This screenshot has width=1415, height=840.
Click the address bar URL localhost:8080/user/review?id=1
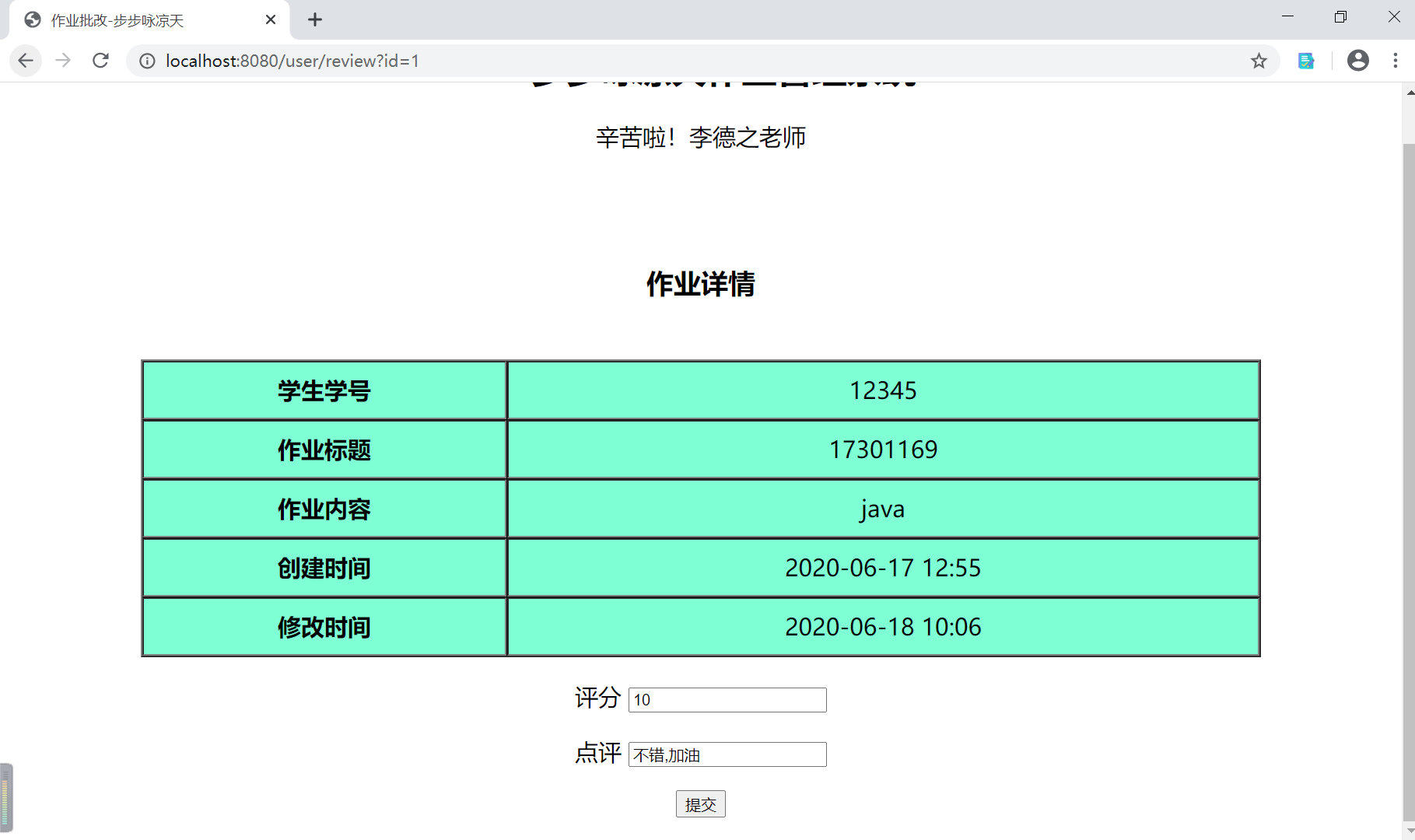pyautogui.click(x=292, y=61)
